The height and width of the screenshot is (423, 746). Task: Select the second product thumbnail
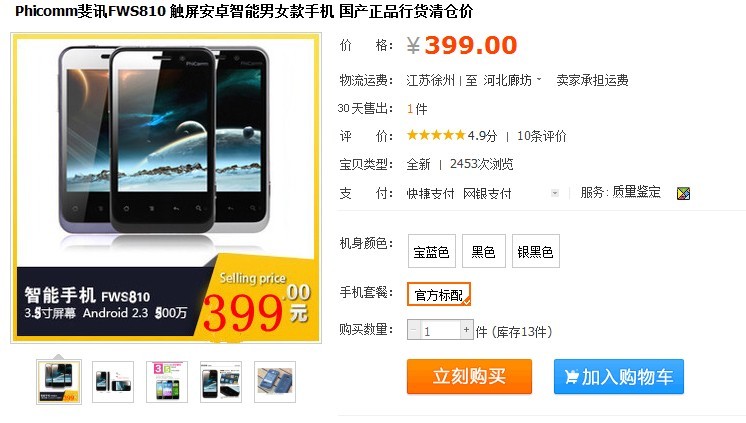click(113, 382)
